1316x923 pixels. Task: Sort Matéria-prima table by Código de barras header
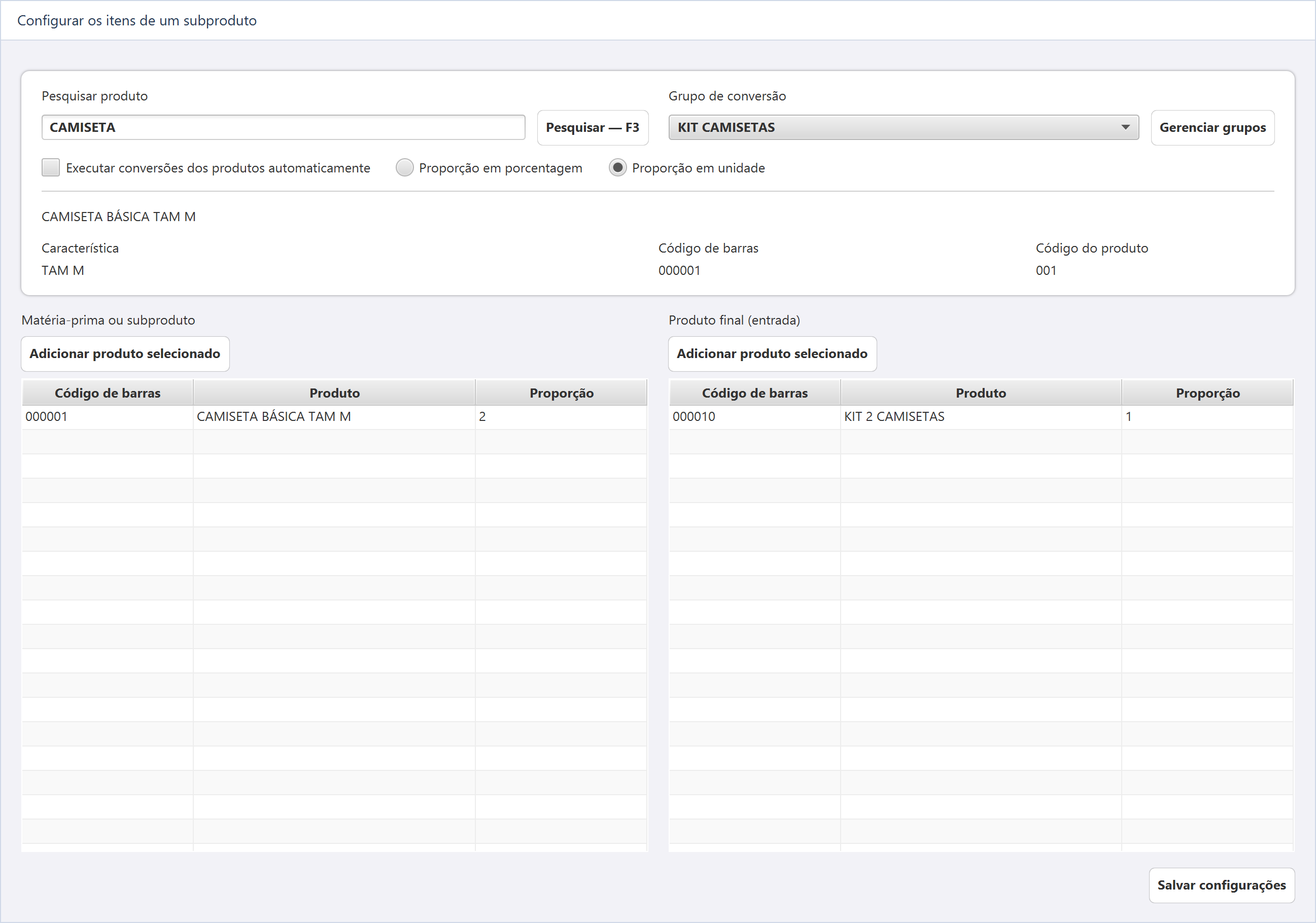coord(107,393)
